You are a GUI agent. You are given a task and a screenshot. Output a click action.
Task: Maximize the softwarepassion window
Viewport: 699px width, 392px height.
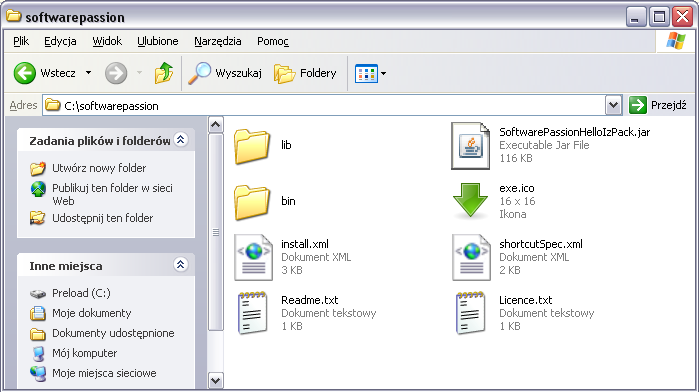click(x=659, y=17)
